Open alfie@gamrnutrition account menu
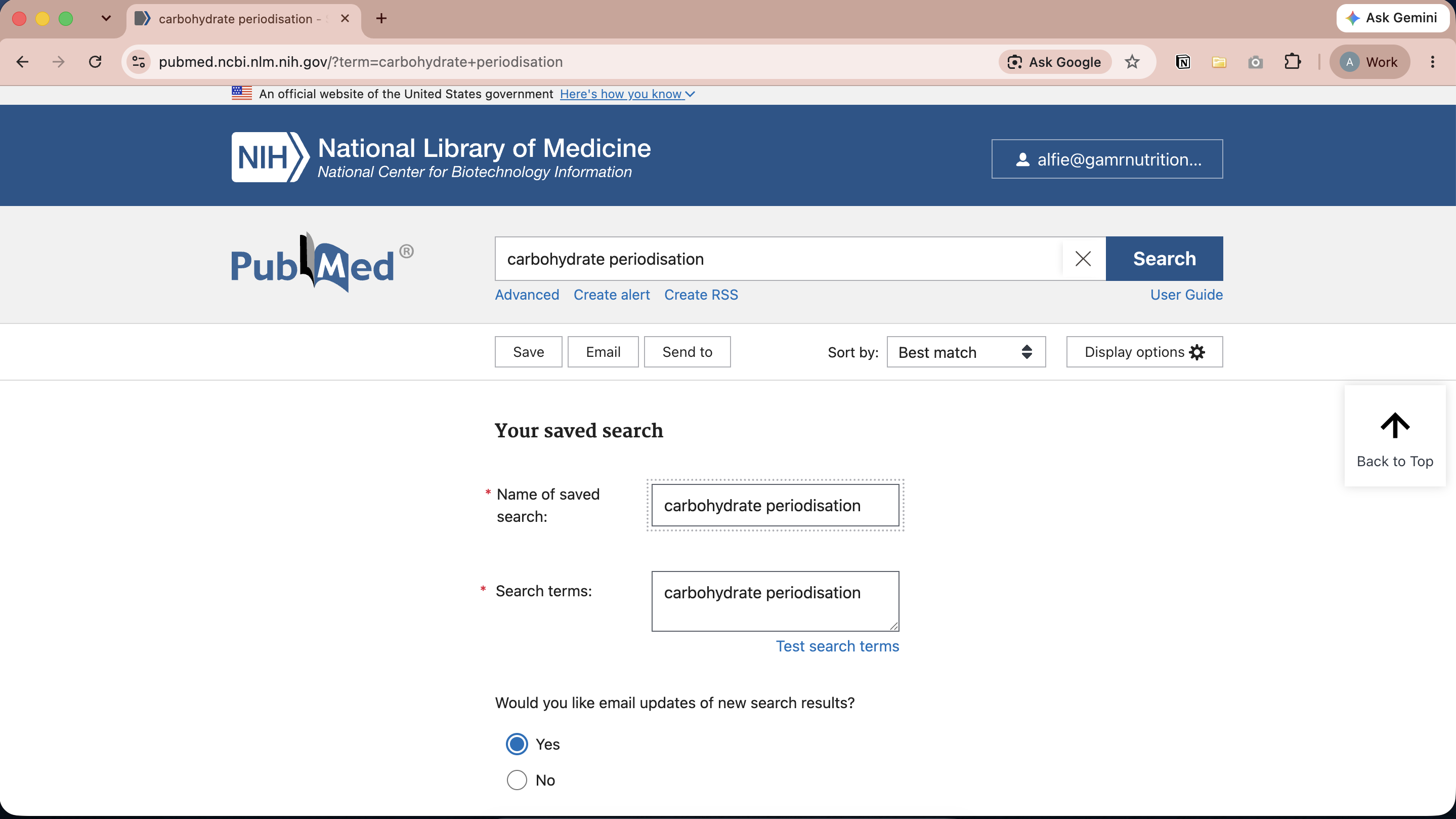1456x819 pixels. (x=1107, y=159)
